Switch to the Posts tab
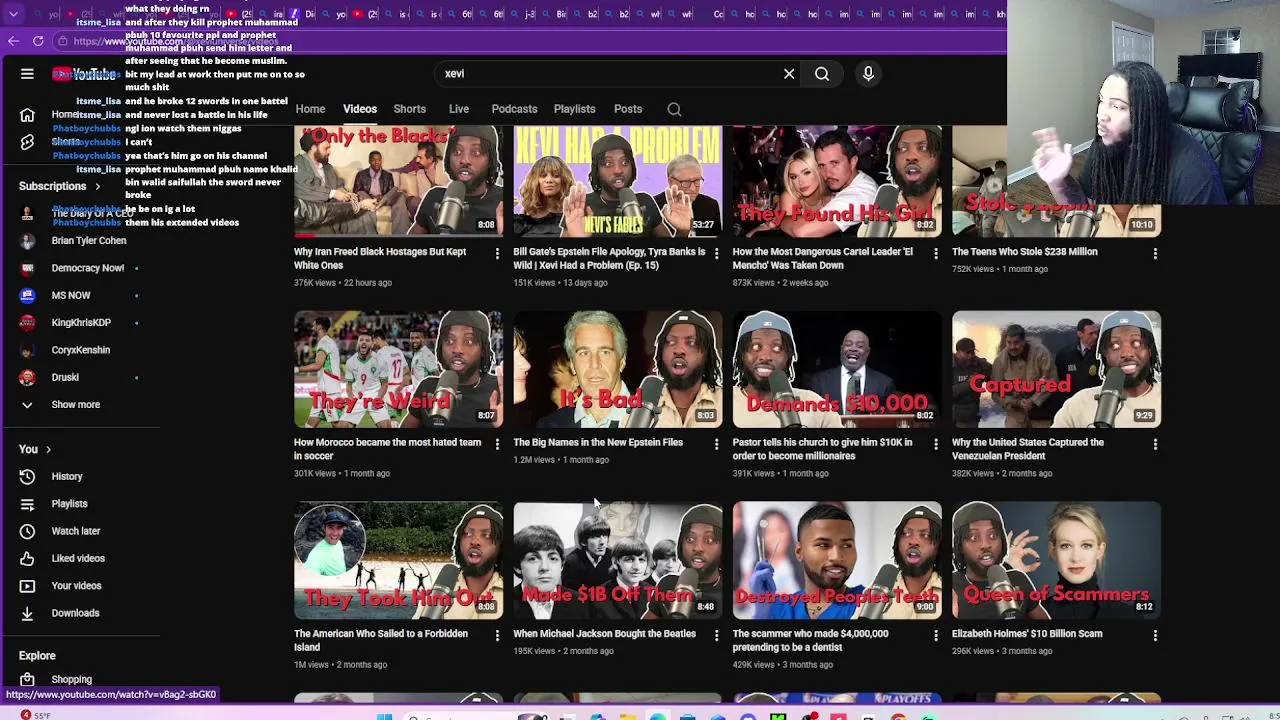This screenshot has width=1280, height=720. point(628,109)
